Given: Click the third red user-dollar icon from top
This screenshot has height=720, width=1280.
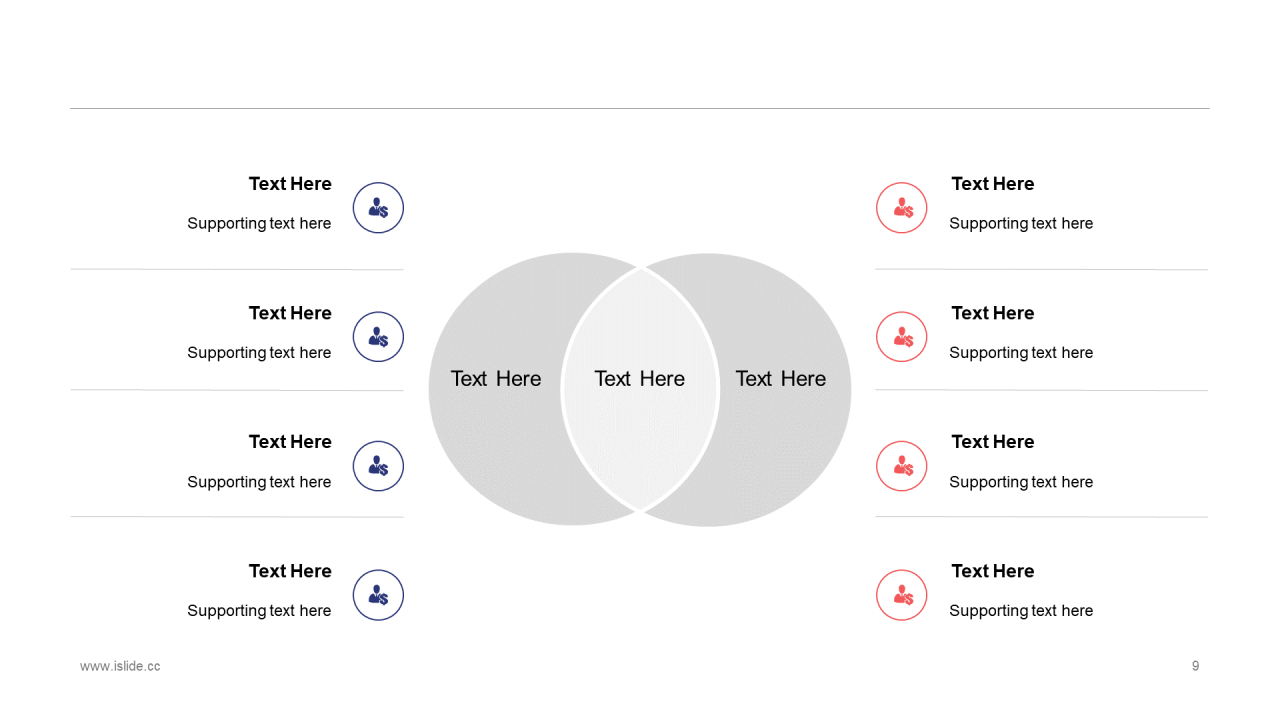Looking at the screenshot, I should point(902,466).
